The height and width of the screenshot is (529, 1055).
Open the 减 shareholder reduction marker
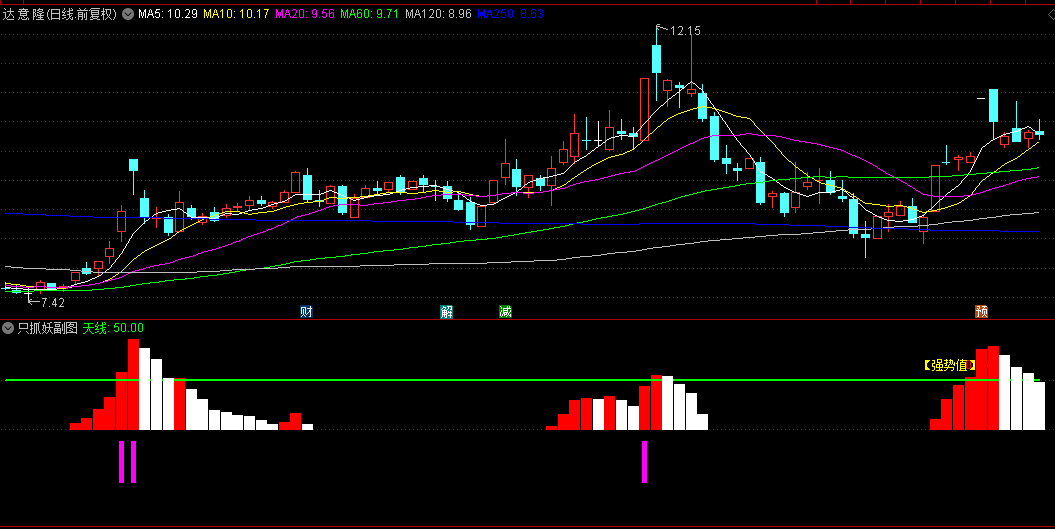coord(505,311)
